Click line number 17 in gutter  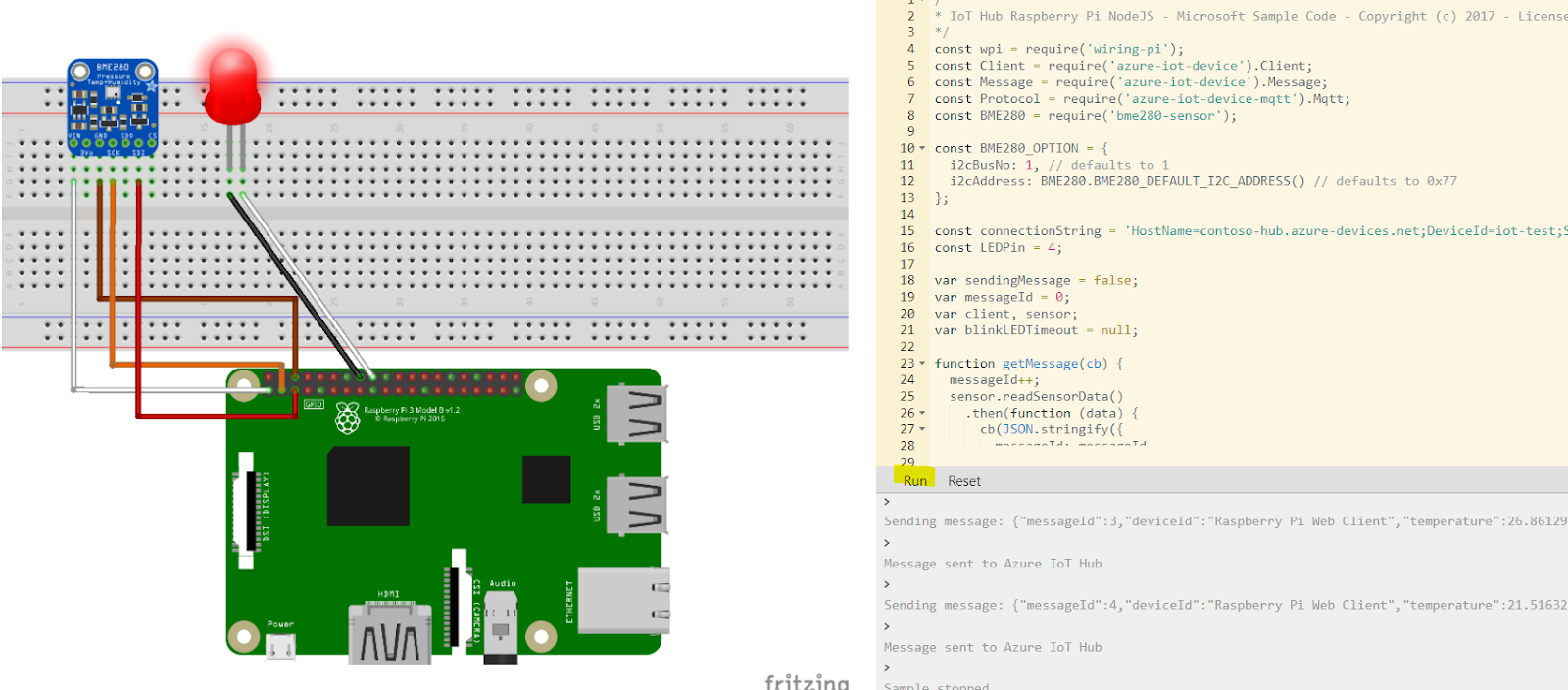coord(906,264)
